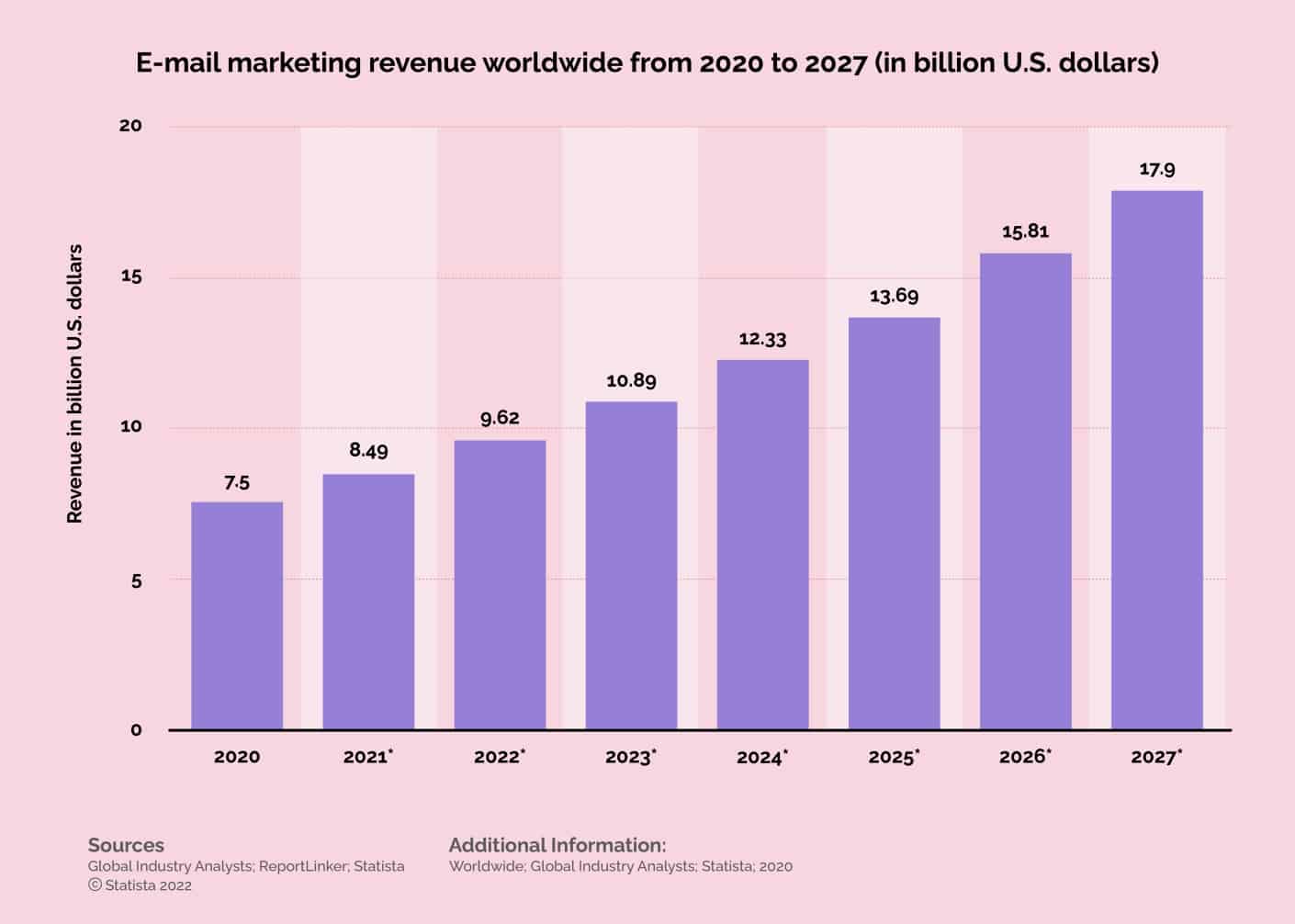1295x924 pixels.
Task: Click the y-axis tick label 10
Action: tap(131, 426)
